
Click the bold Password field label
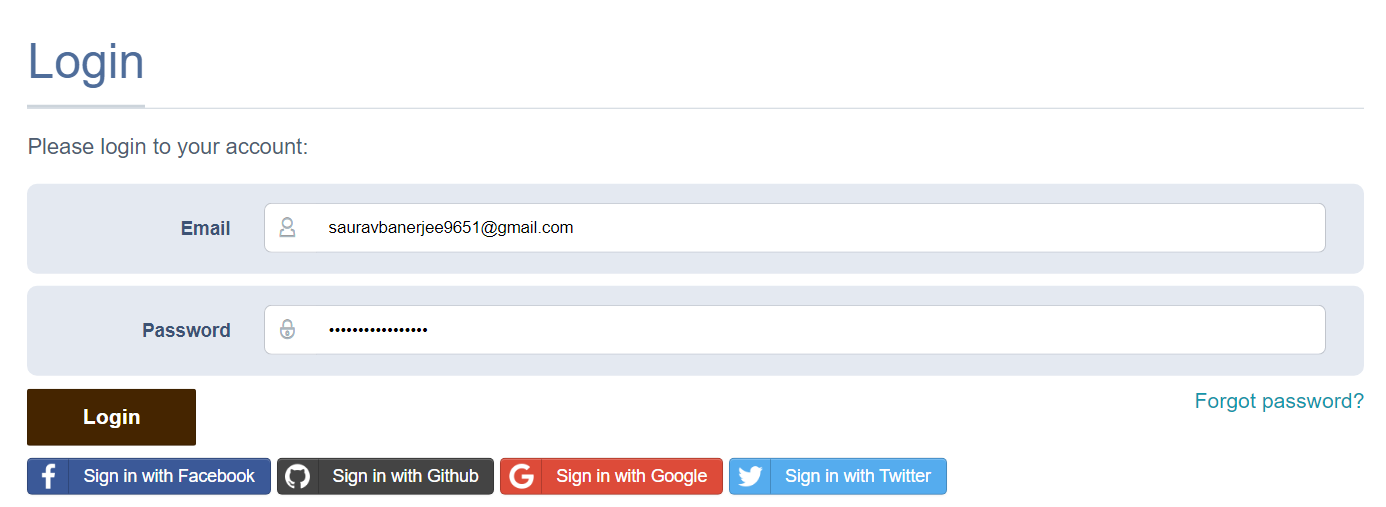tap(186, 330)
